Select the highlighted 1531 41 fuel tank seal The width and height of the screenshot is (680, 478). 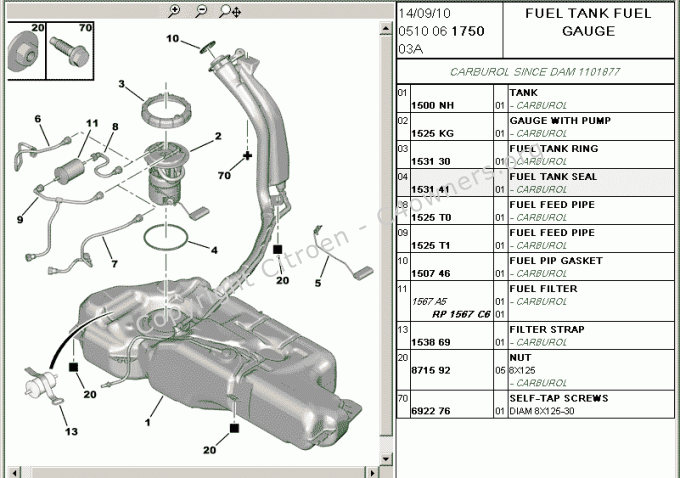pyautogui.click(x=430, y=189)
